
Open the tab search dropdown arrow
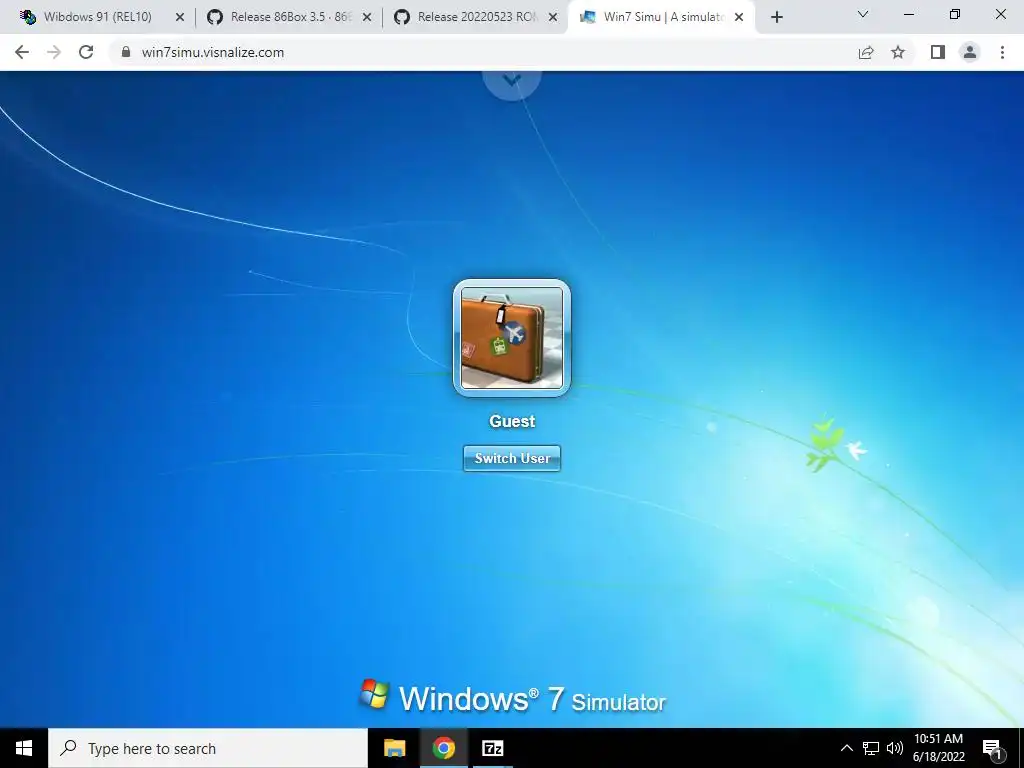863,14
